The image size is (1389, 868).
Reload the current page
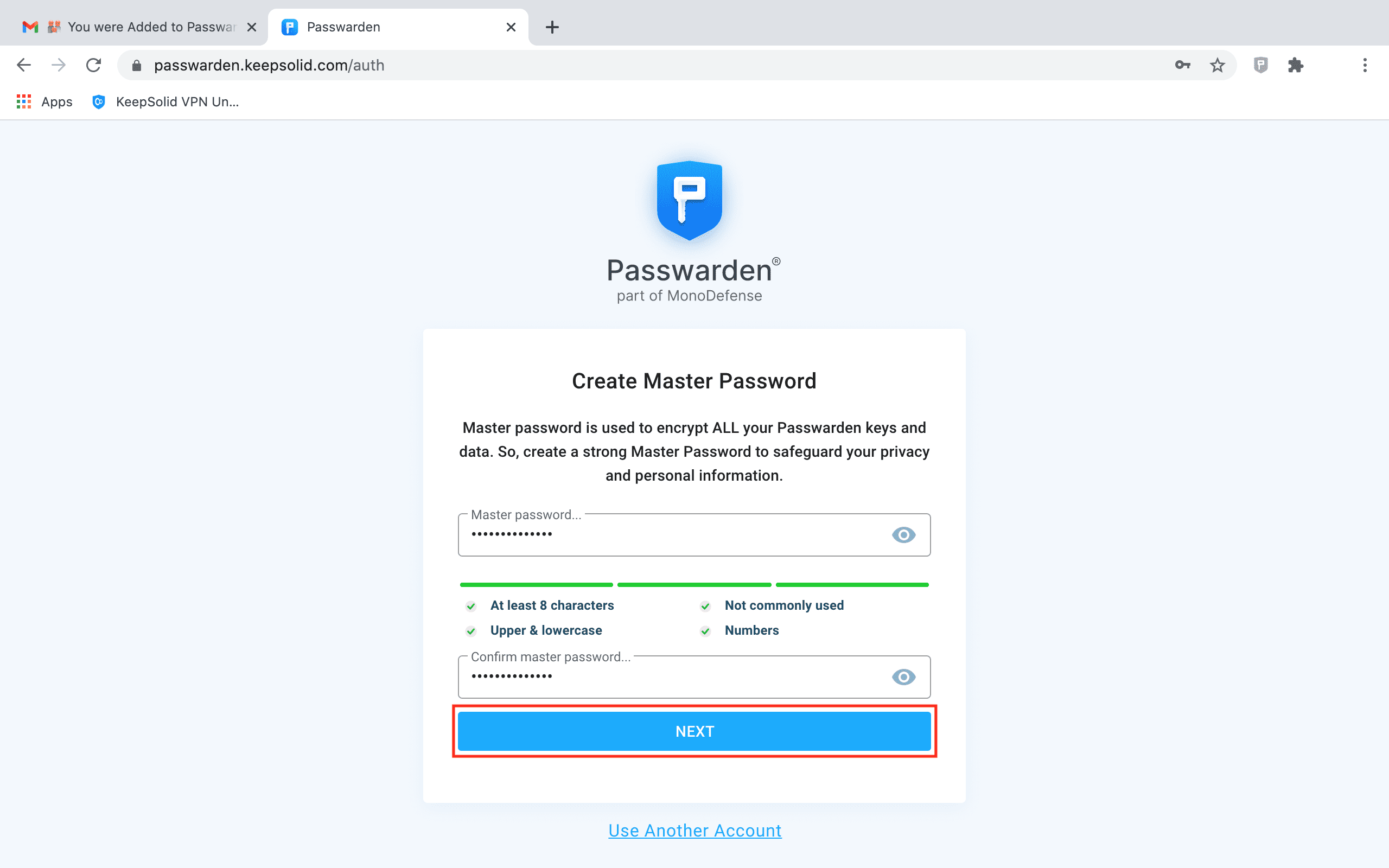[93, 66]
